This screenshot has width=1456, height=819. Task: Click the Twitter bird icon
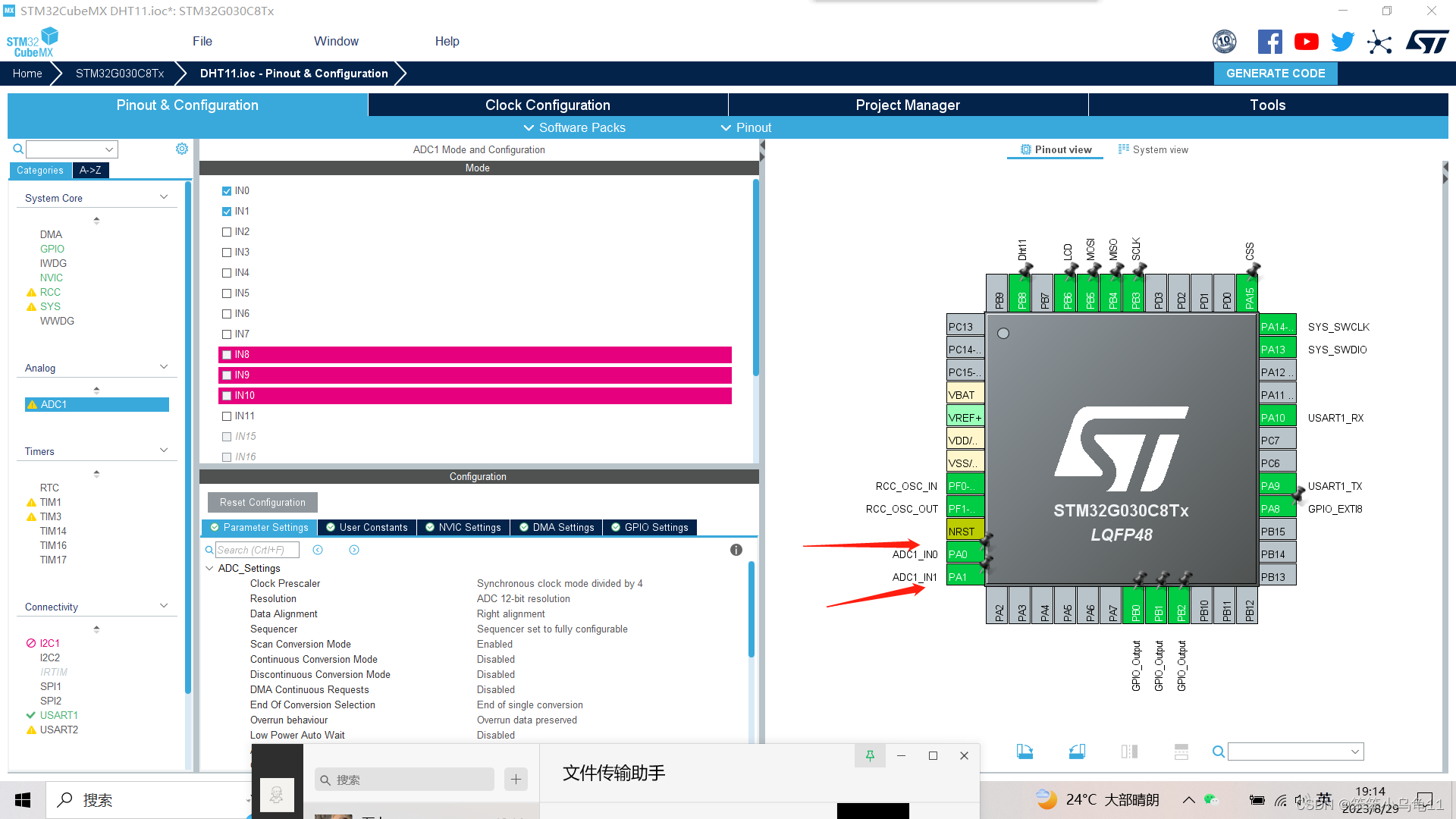[x=1342, y=42]
